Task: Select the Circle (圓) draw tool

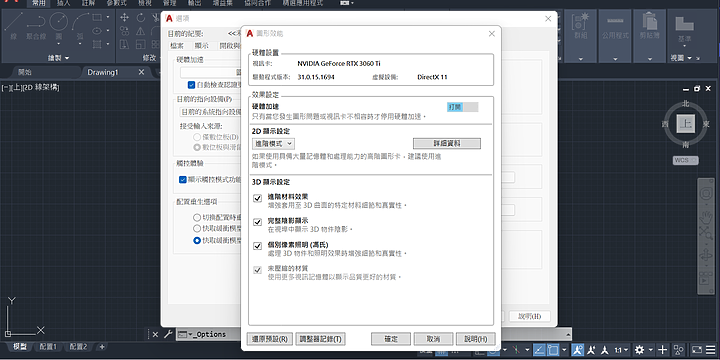Action: pos(59,26)
